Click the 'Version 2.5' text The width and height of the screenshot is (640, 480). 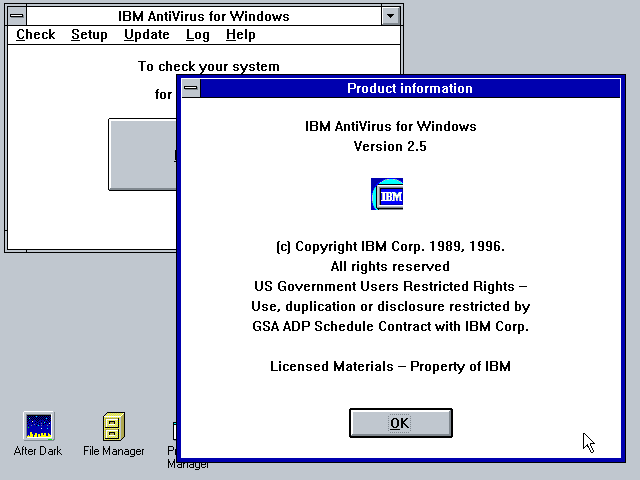[390, 146]
